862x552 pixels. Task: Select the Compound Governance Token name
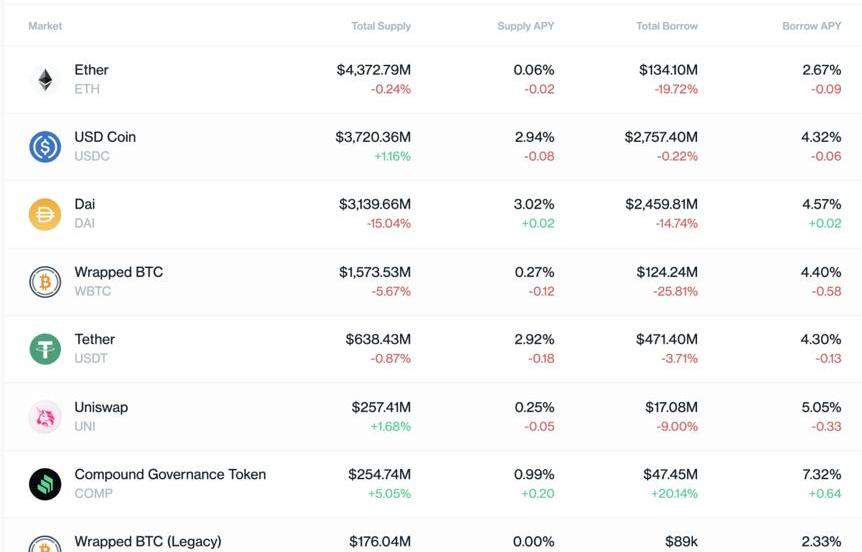coord(170,474)
